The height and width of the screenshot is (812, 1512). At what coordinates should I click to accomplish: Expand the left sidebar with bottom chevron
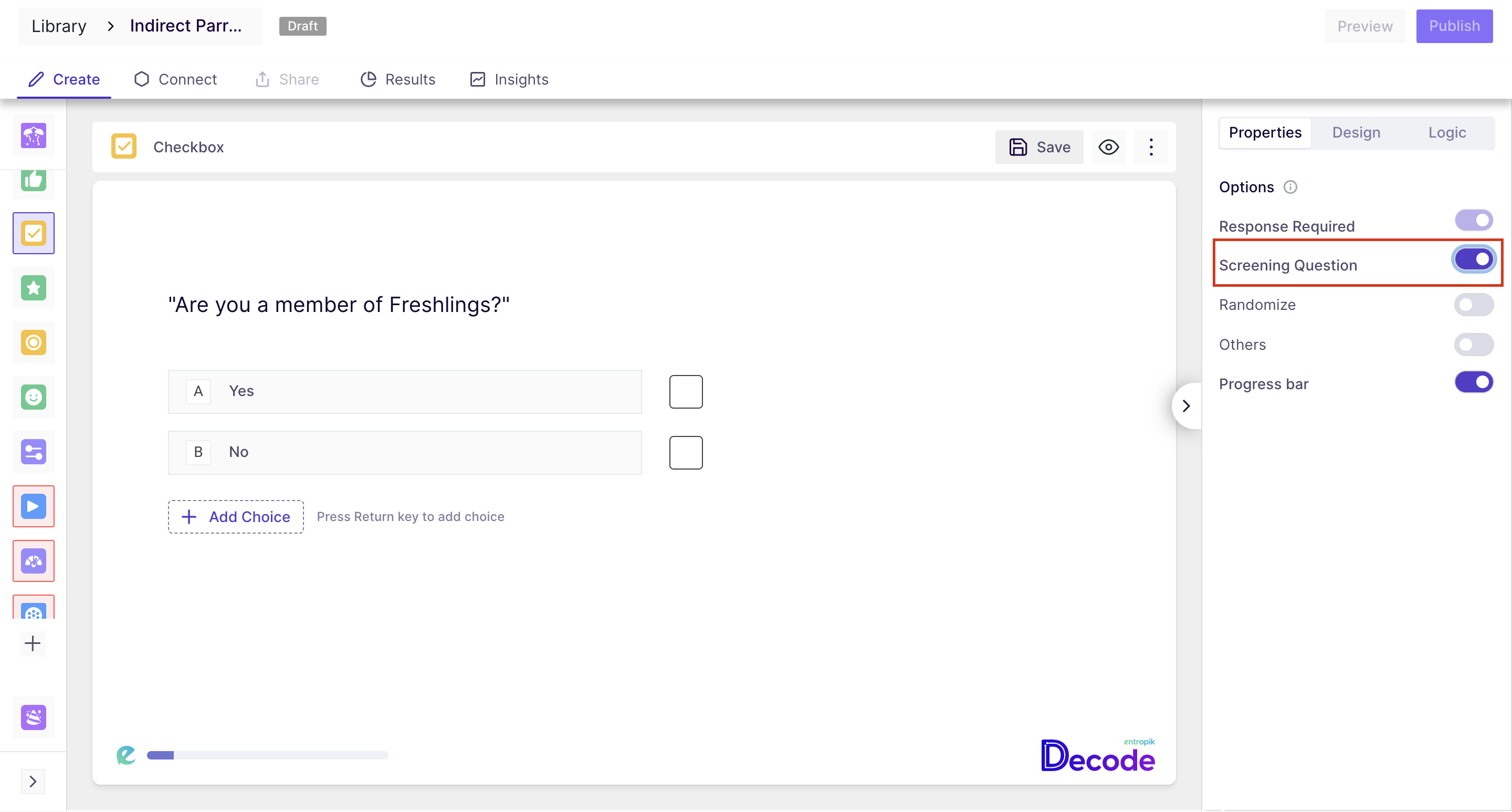coord(33,781)
